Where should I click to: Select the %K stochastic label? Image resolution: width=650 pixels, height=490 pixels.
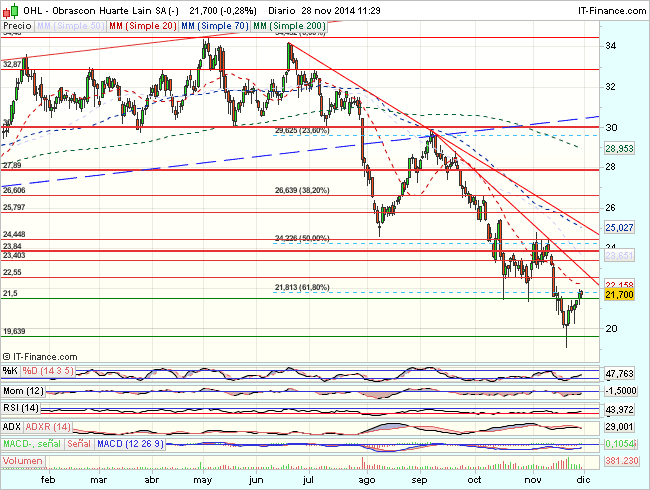[10, 371]
